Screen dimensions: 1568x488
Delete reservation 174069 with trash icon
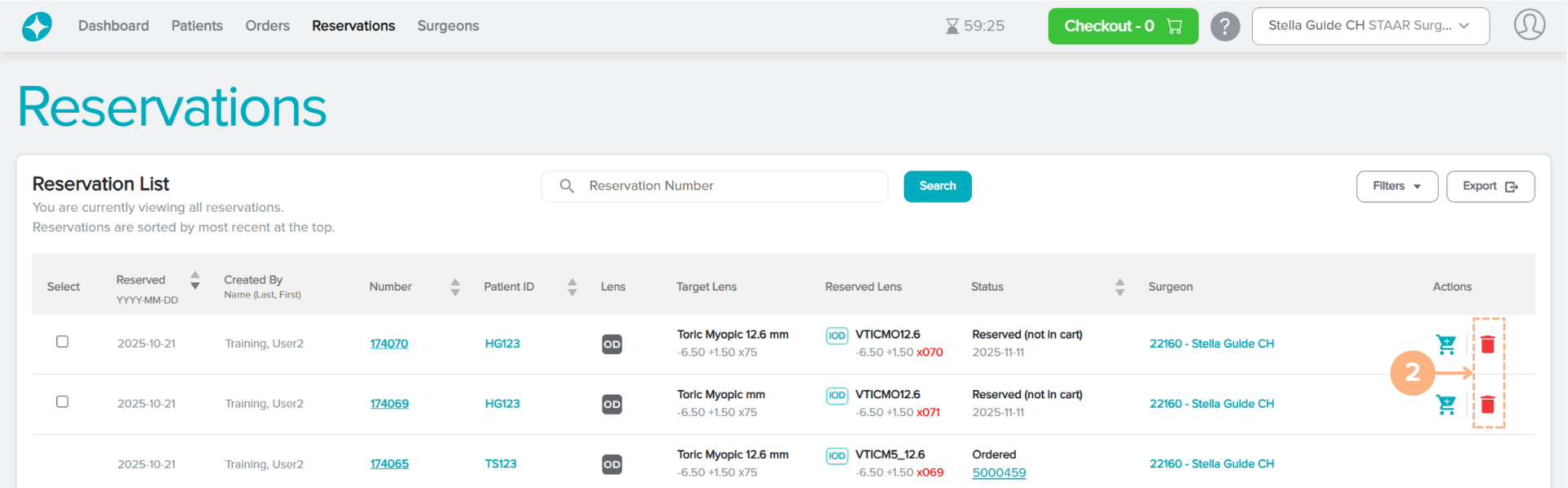[1487, 405]
